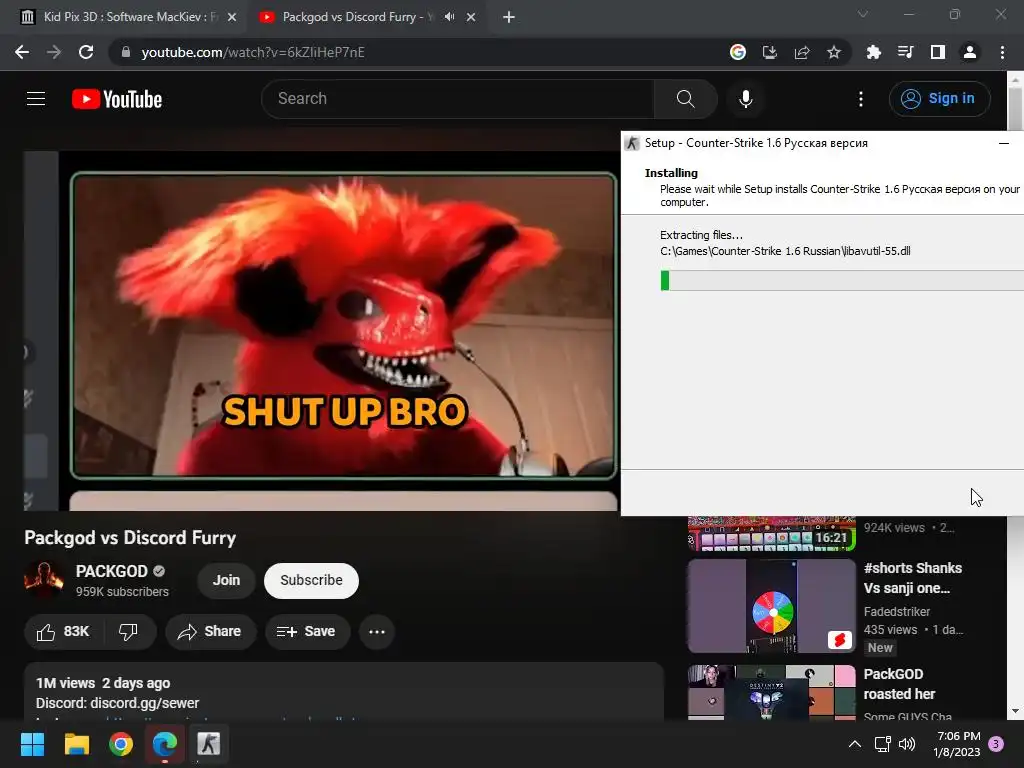Open media controls icon in Chrome toolbar

tap(905, 52)
